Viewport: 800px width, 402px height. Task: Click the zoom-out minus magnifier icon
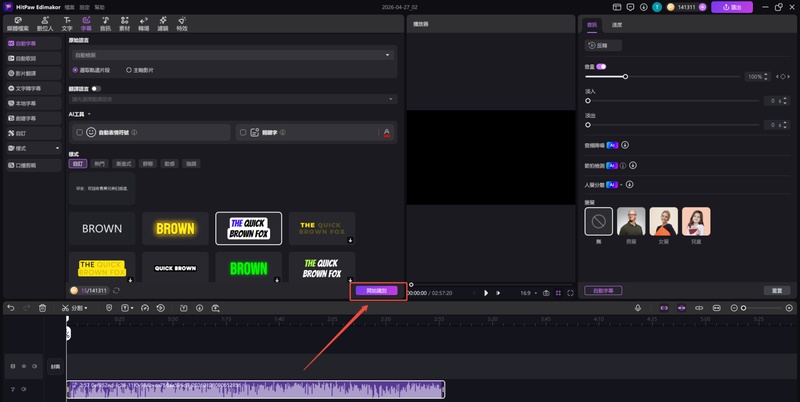click(x=734, y=308)
